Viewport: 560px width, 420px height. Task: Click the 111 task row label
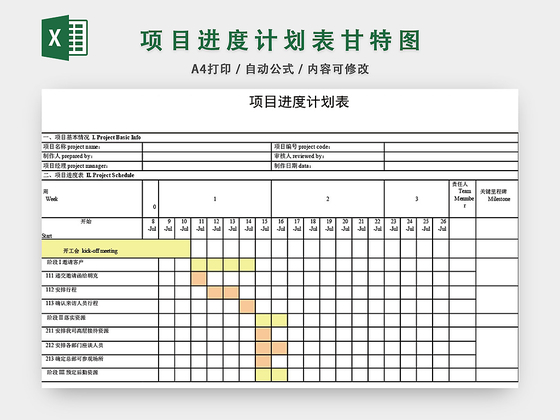pyautogui.click(x=72, y=276)
